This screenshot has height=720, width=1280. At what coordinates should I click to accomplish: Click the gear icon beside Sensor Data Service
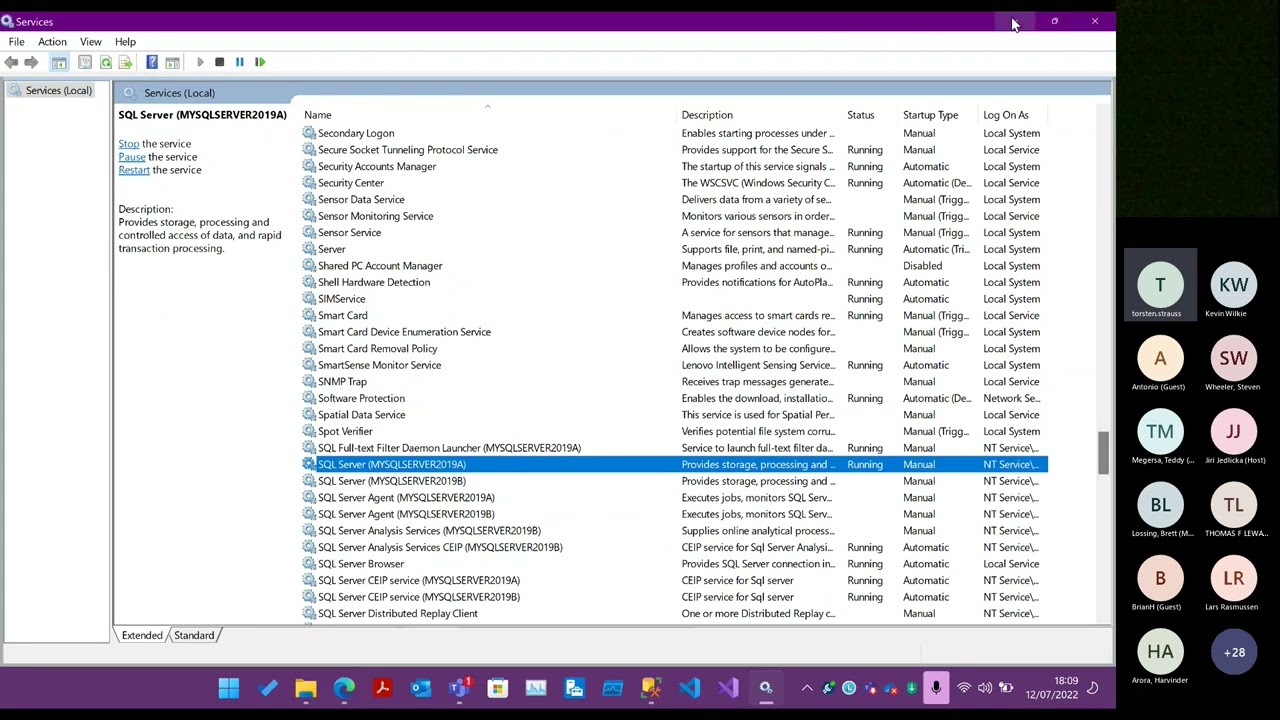(x=309, y=200)
